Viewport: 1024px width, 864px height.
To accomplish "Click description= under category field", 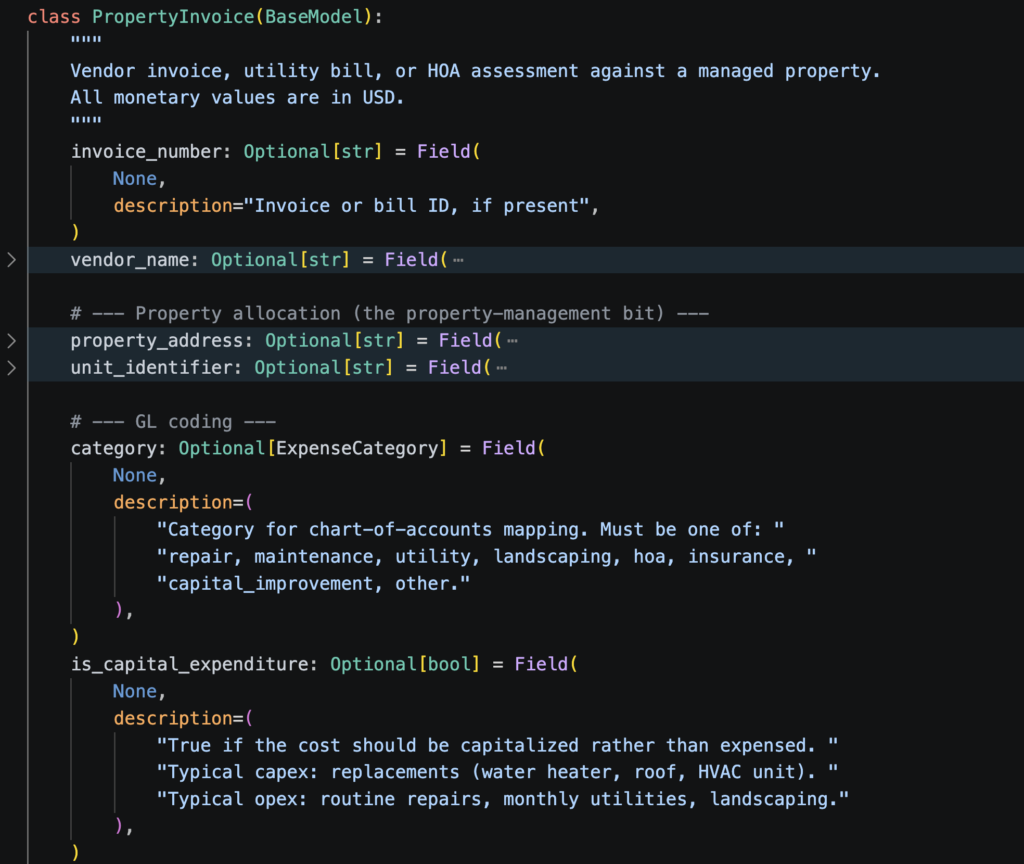I will pyautogui.click(x=178, y=502).
